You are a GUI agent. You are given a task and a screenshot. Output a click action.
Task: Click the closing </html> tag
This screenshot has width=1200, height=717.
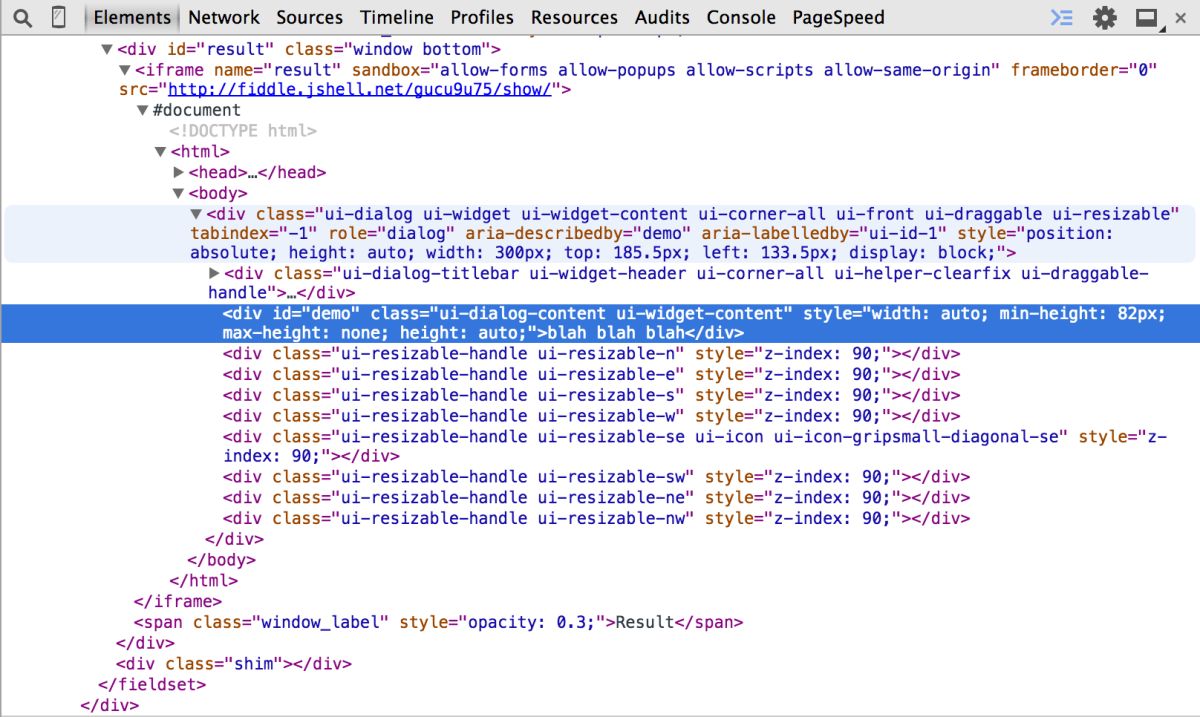tap(204, 580)
